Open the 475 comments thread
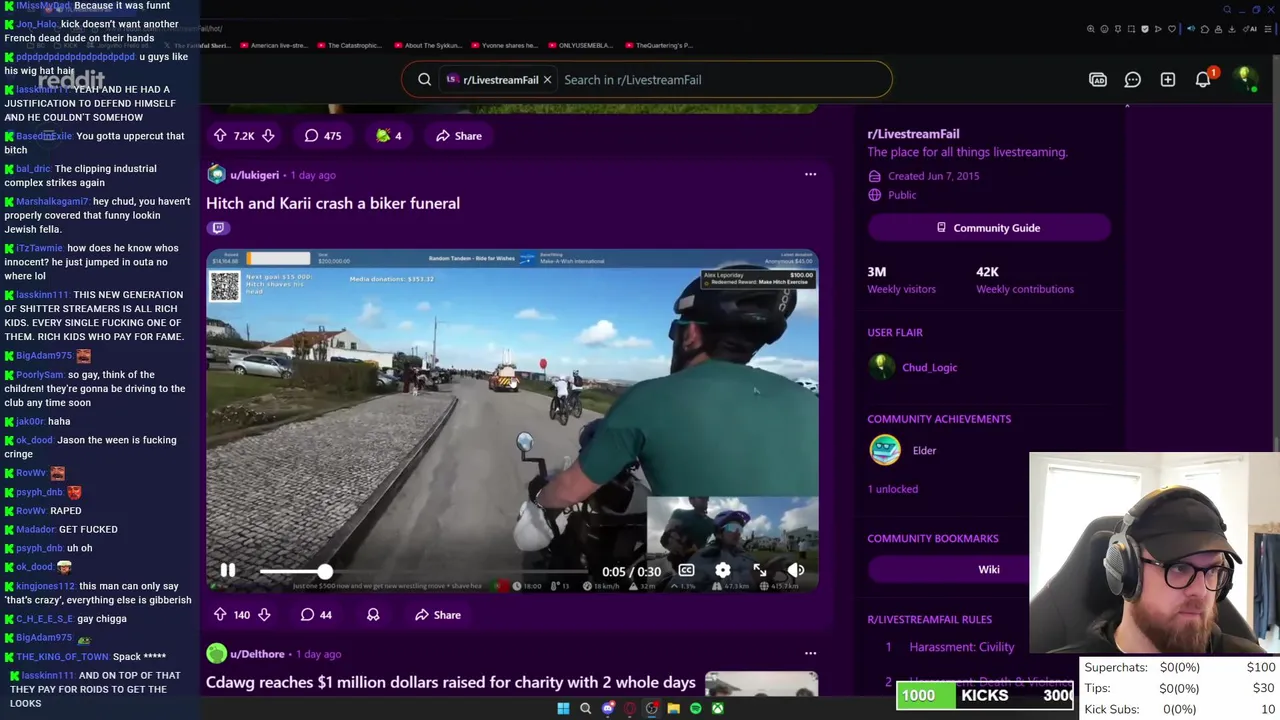 coord(322,136)
